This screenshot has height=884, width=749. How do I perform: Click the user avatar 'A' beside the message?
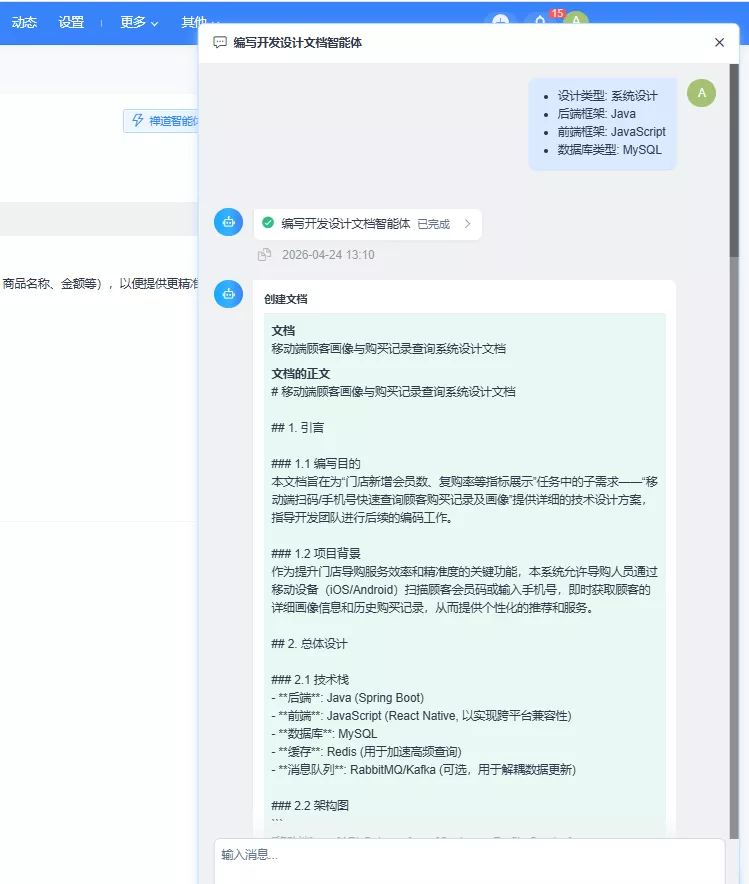click(x=701, y=93)
